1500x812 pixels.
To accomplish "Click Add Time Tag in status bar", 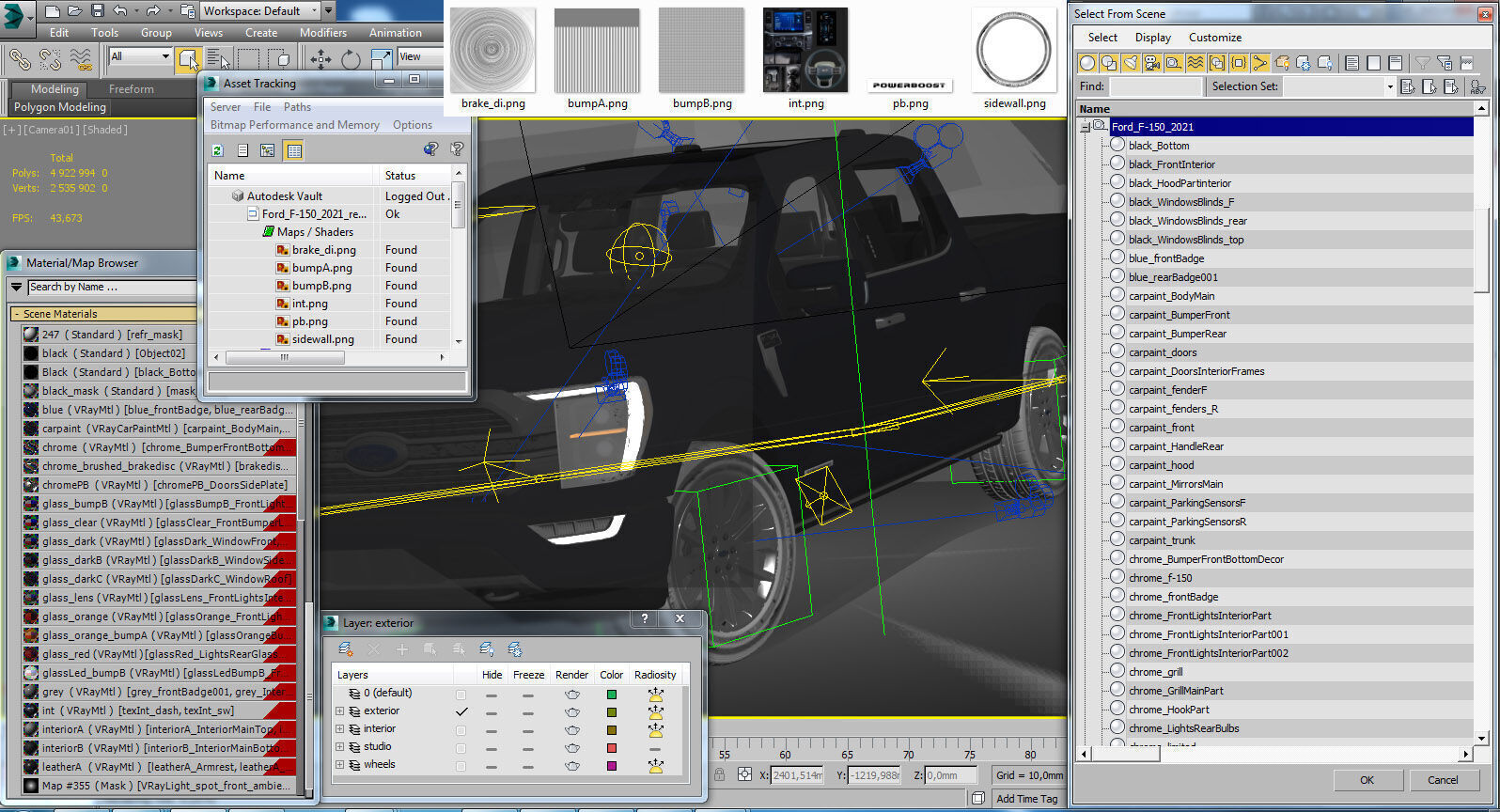I will point(1027,799).
